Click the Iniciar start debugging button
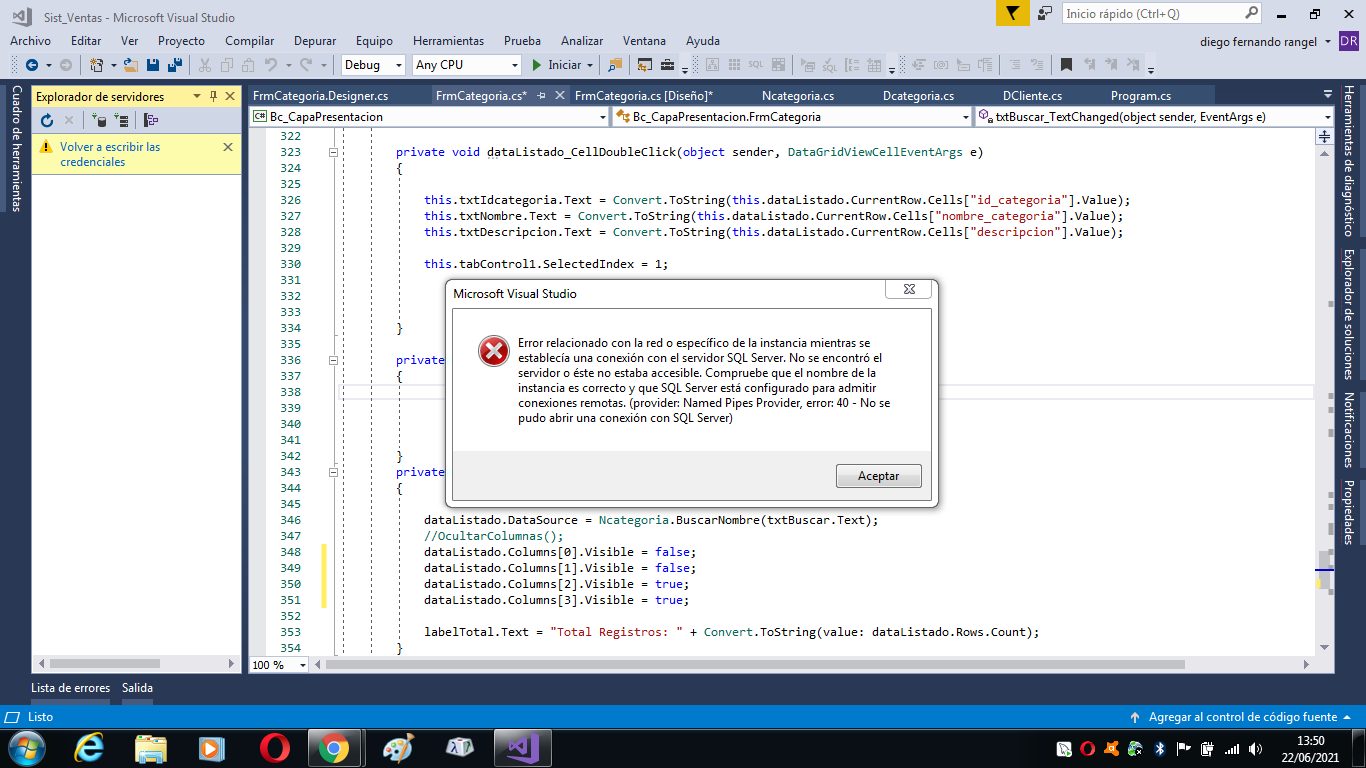Viewport: 1366px width, 768px height. (557, 65)
